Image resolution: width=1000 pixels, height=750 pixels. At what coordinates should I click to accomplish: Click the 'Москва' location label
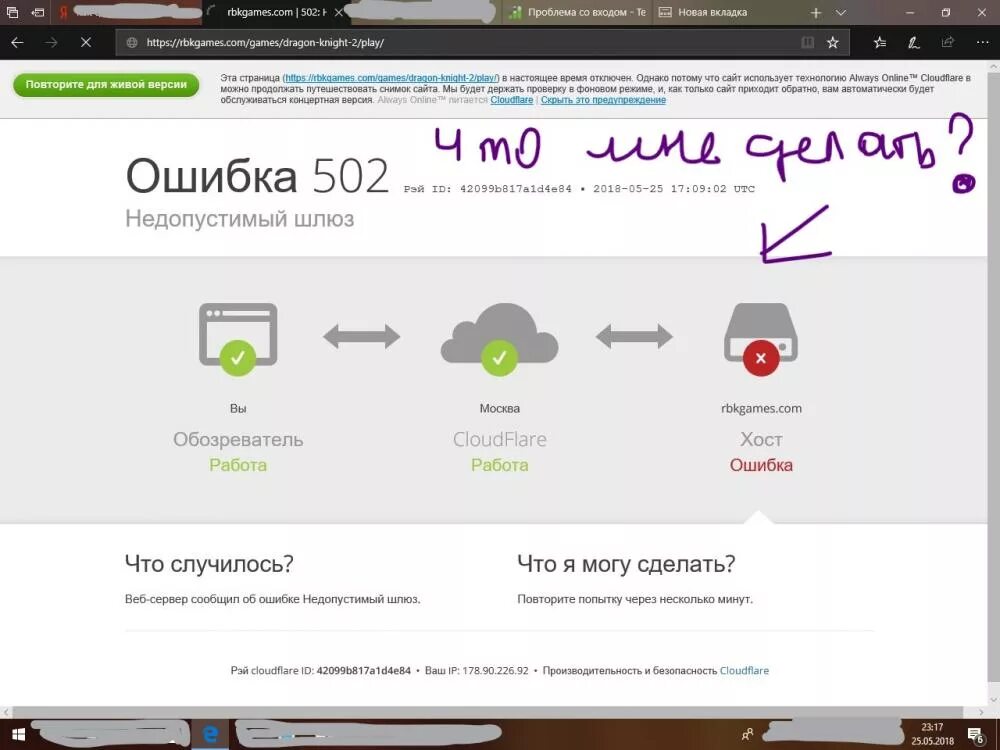(x=499, y=408)
